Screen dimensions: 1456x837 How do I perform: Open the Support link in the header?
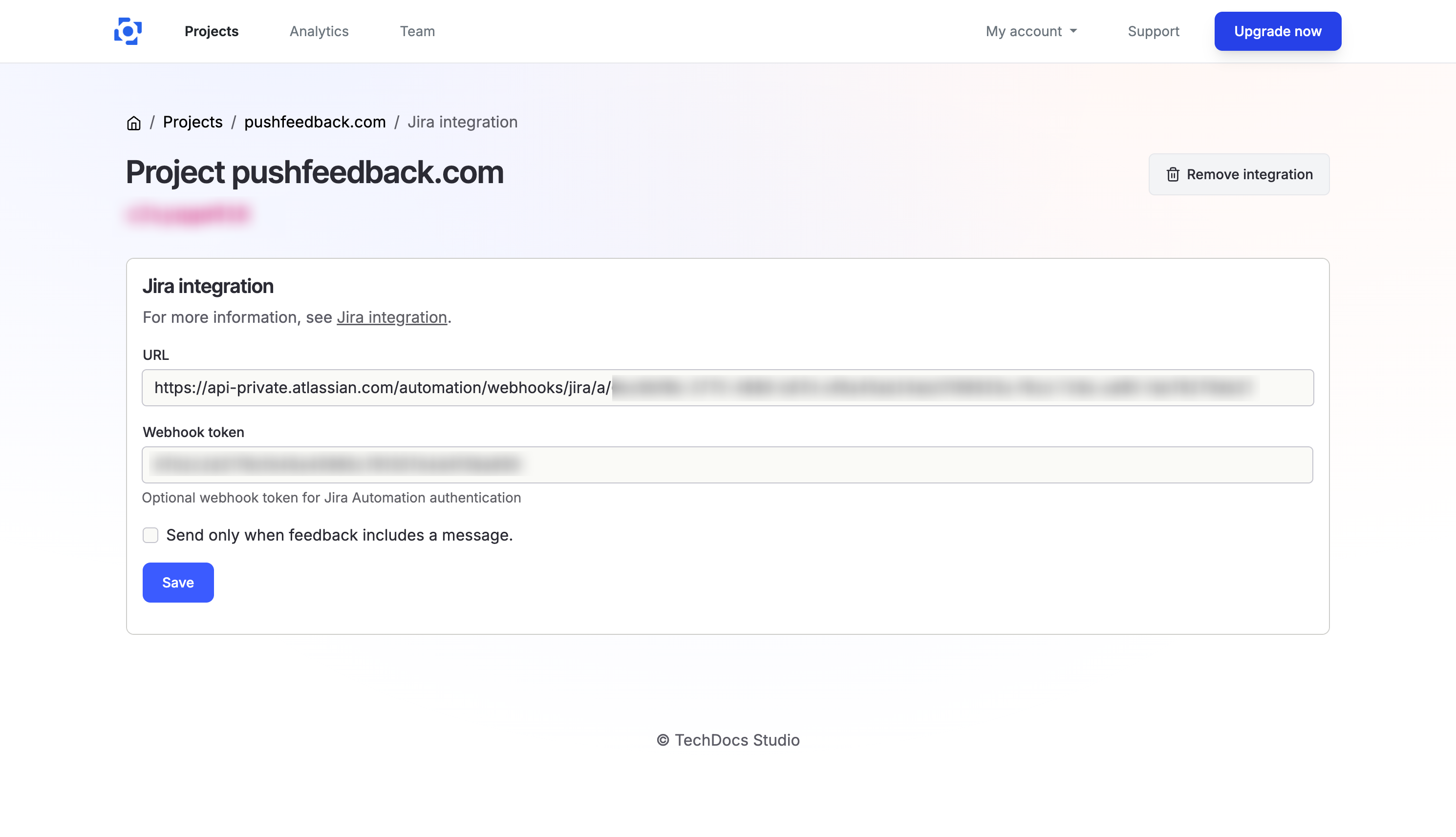click(1153, 31)
